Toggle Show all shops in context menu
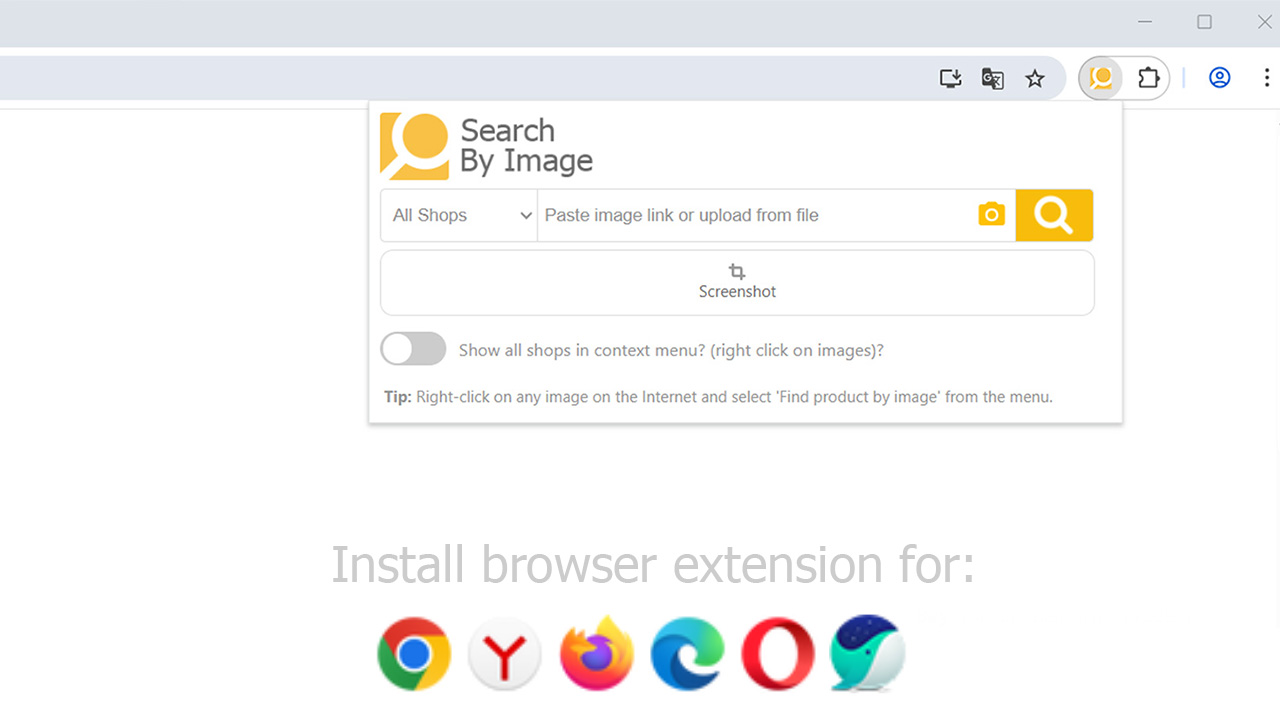This screenshot has width=1280, height=720. 413,349
